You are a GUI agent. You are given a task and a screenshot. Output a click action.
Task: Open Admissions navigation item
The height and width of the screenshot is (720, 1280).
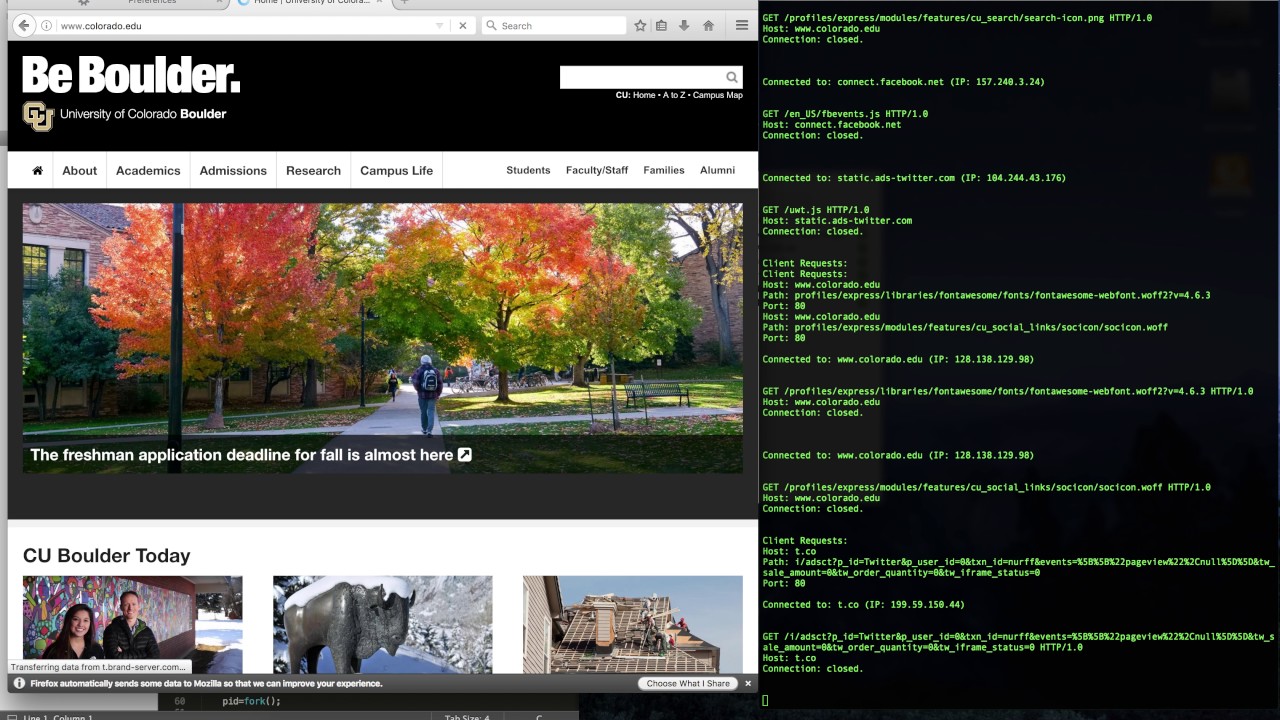pyautogui.click(x=233, y=170)
